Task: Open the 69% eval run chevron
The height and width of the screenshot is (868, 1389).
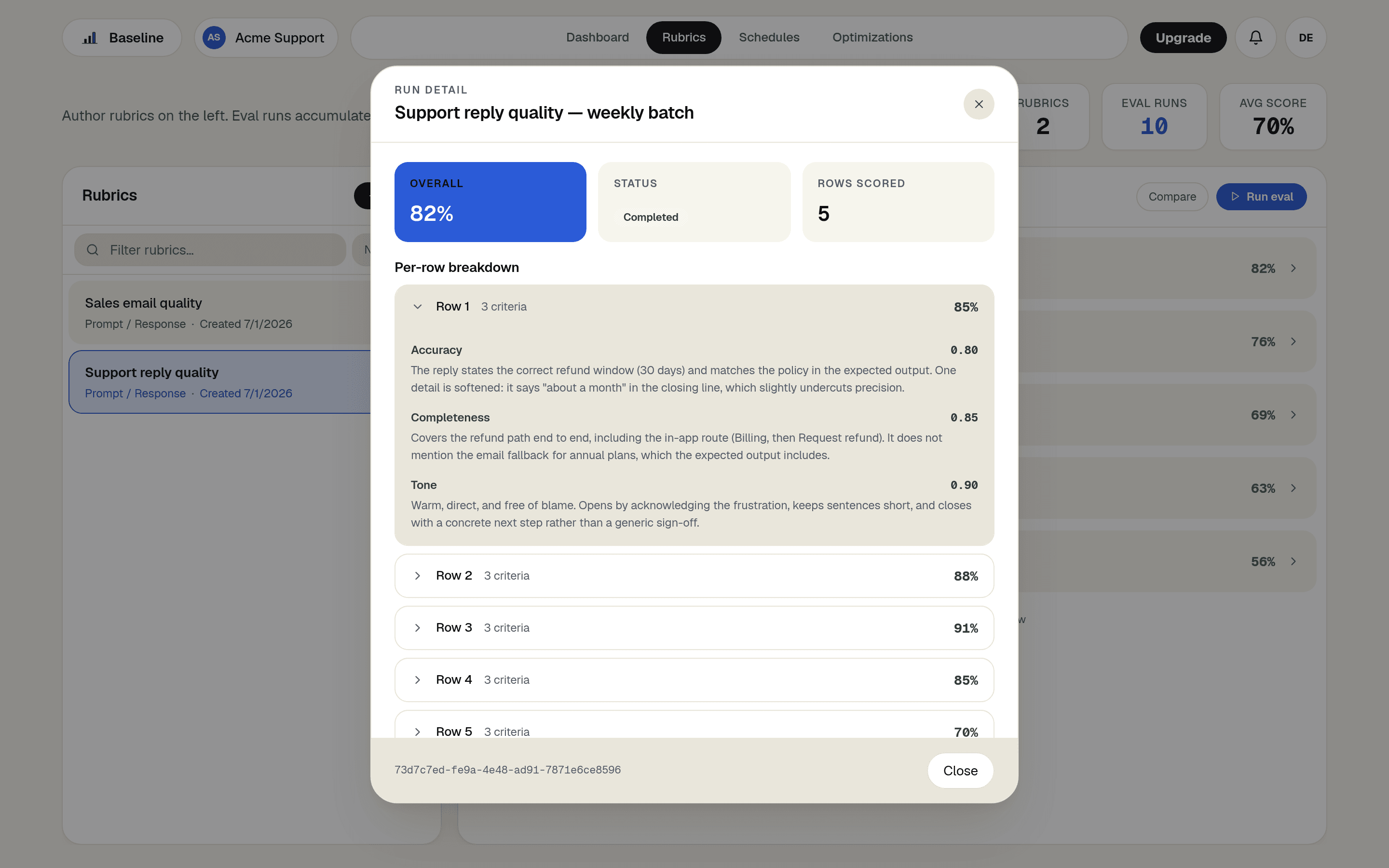Action: point(1293,415)
